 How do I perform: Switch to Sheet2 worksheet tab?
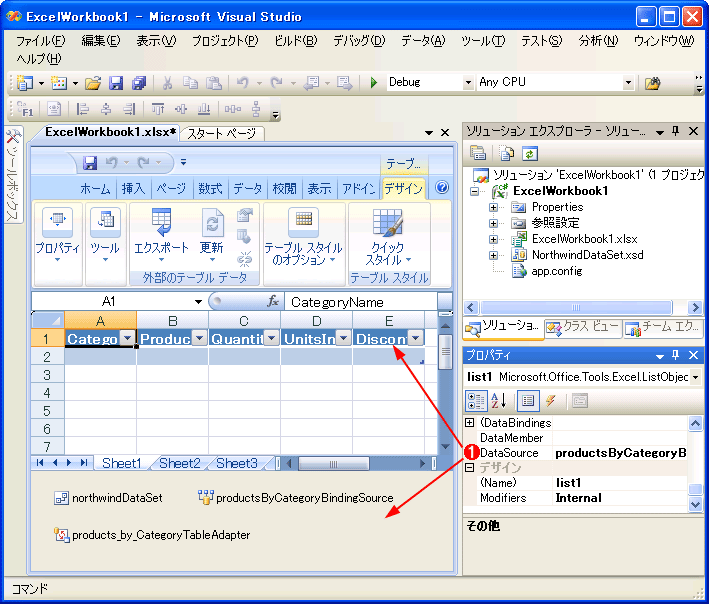click(180, 463)
